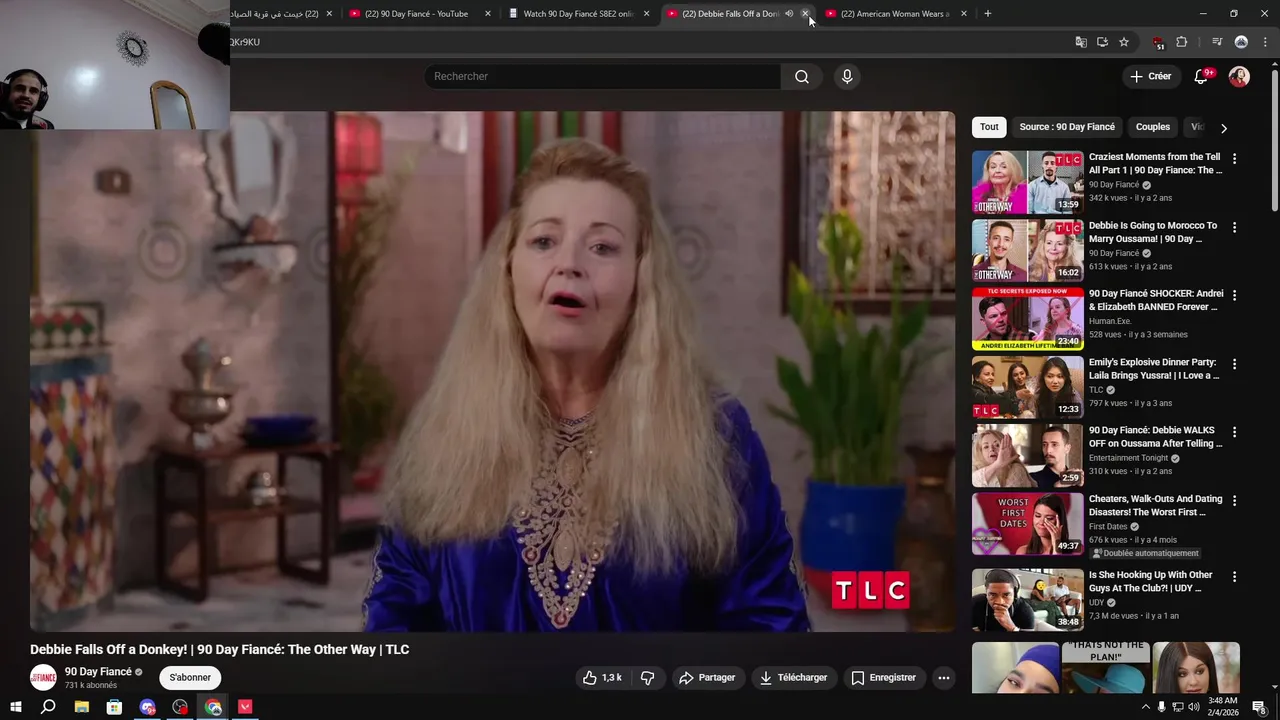Viewport: 1280px width, 720px height.
Task: Open the Chrome extensions puzzle icon
Action: (1181, 42)
